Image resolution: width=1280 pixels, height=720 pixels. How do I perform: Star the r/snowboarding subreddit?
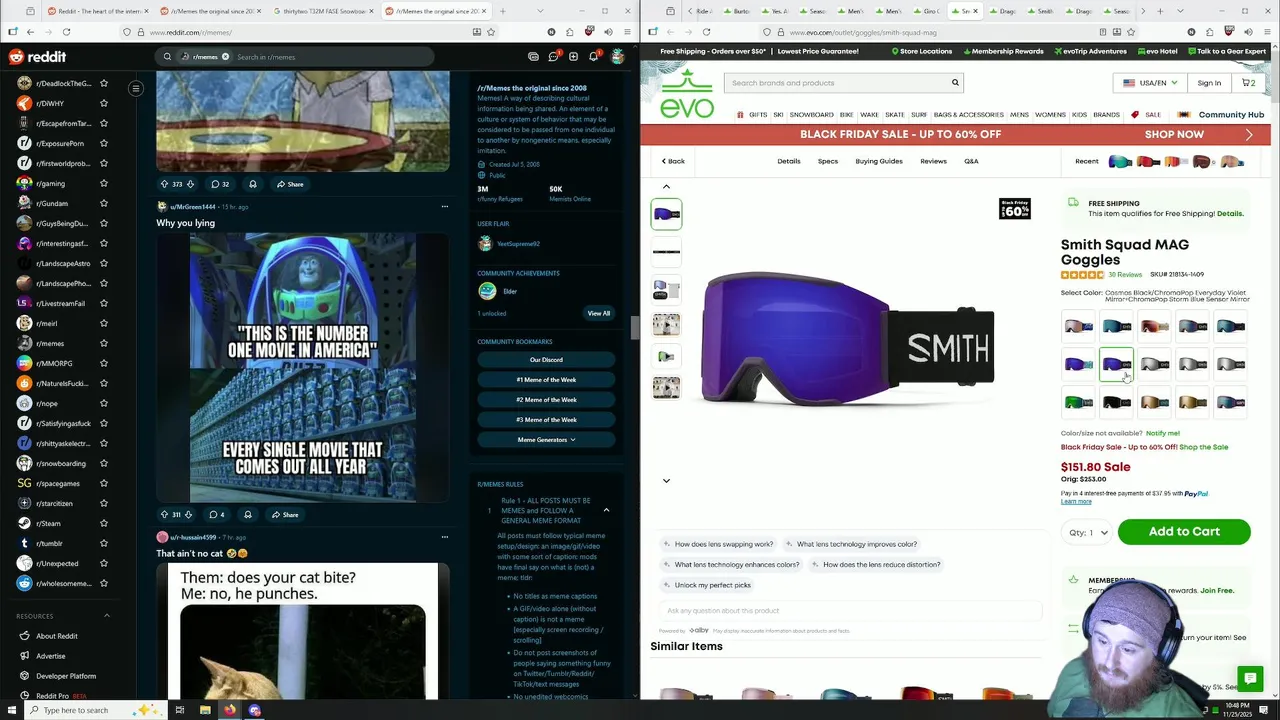coord(104,463)
